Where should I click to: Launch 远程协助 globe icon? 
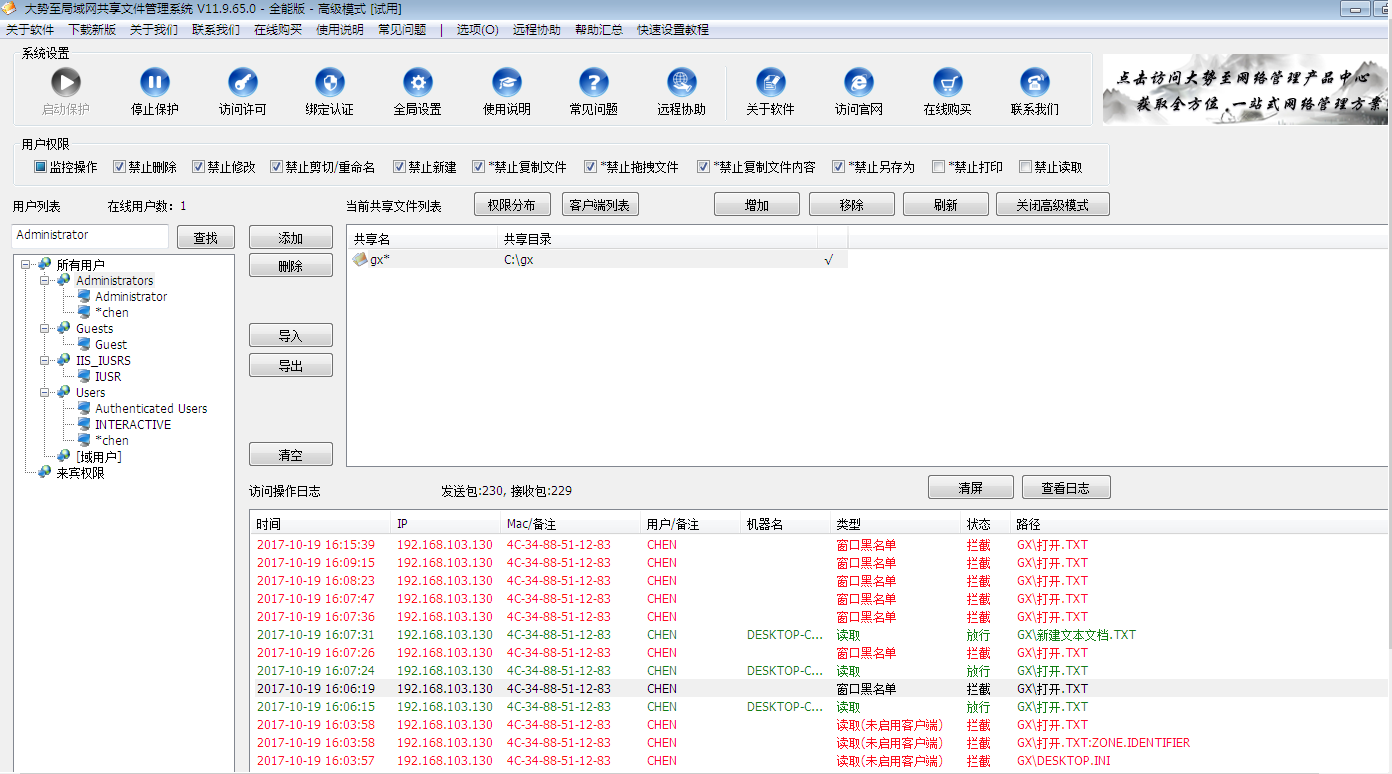[x=681, y=83]
